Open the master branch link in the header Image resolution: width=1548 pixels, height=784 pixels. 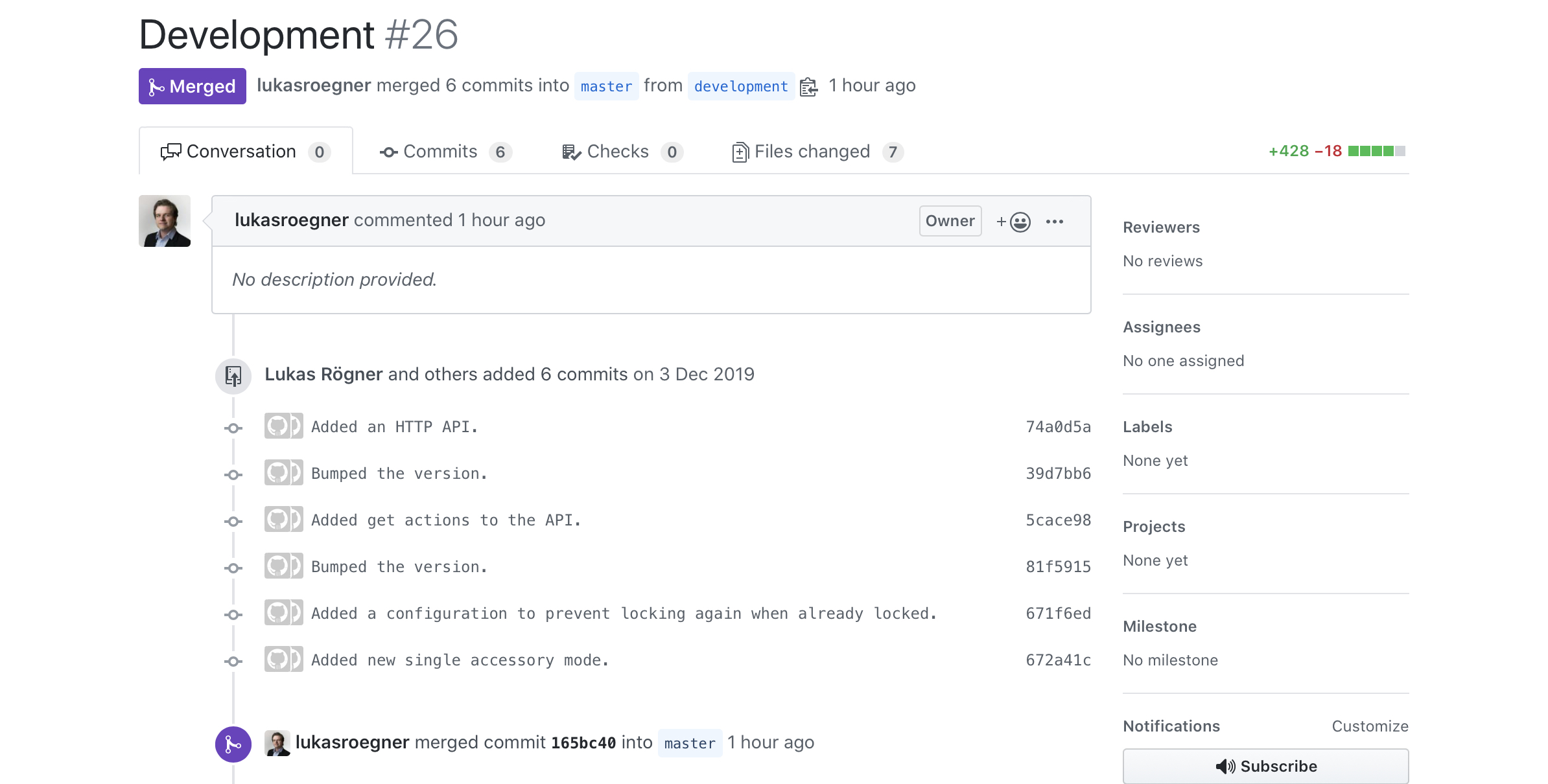(606, 87)
